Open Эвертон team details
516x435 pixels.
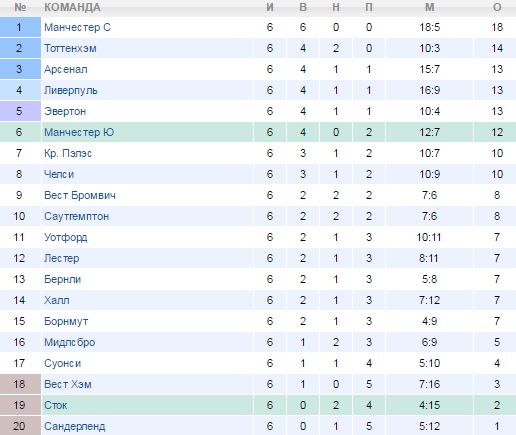tap(65, 111)
